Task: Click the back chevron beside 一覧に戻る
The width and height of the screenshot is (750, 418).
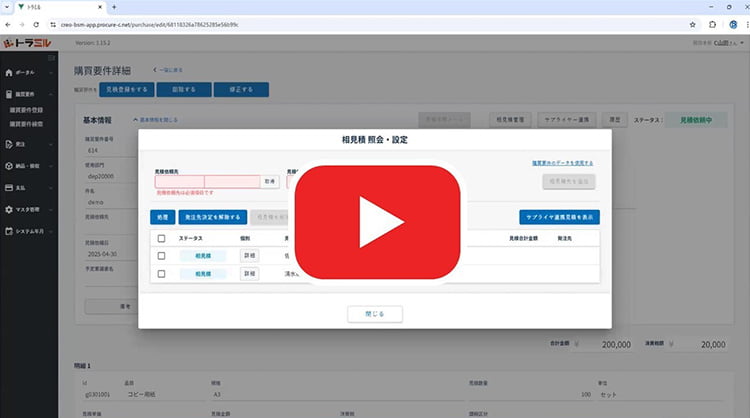Action: point(154,70)
